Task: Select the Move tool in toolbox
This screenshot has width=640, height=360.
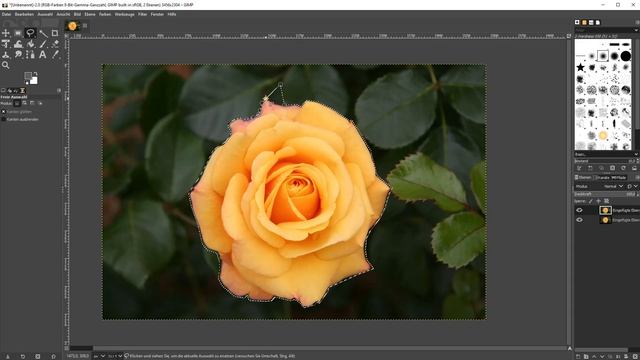Action: point(6,33)
